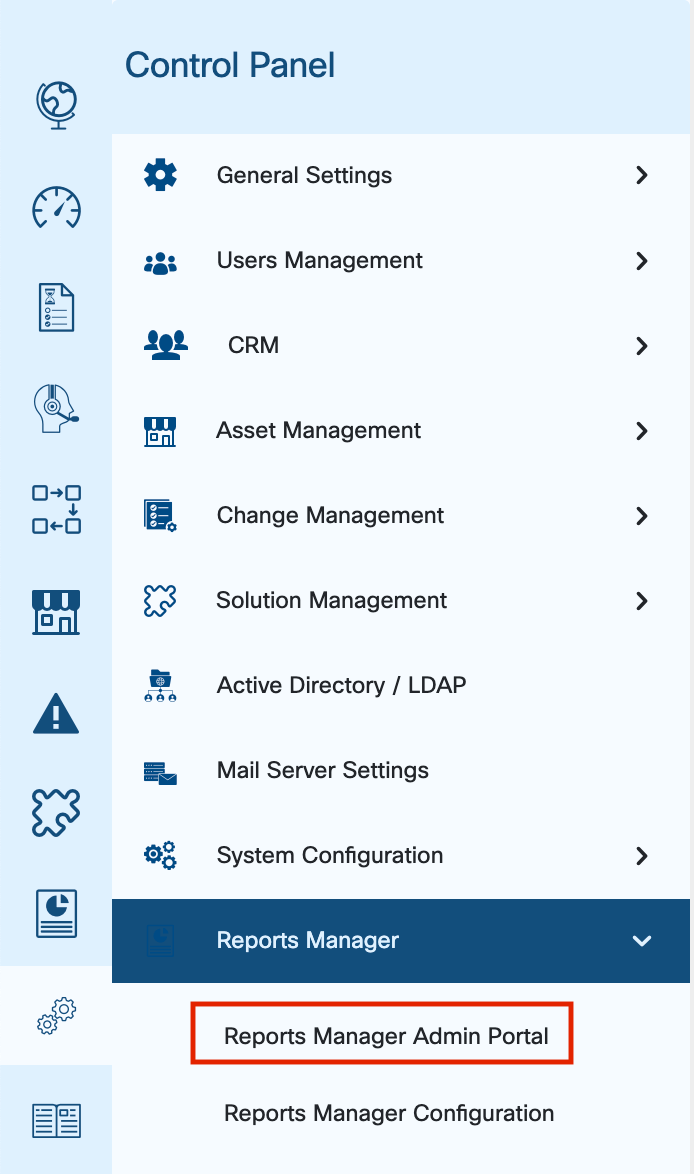Expand Asset Management chevron arrow
This screenshot has width=694, height=1174.
[x=642, y=431]
